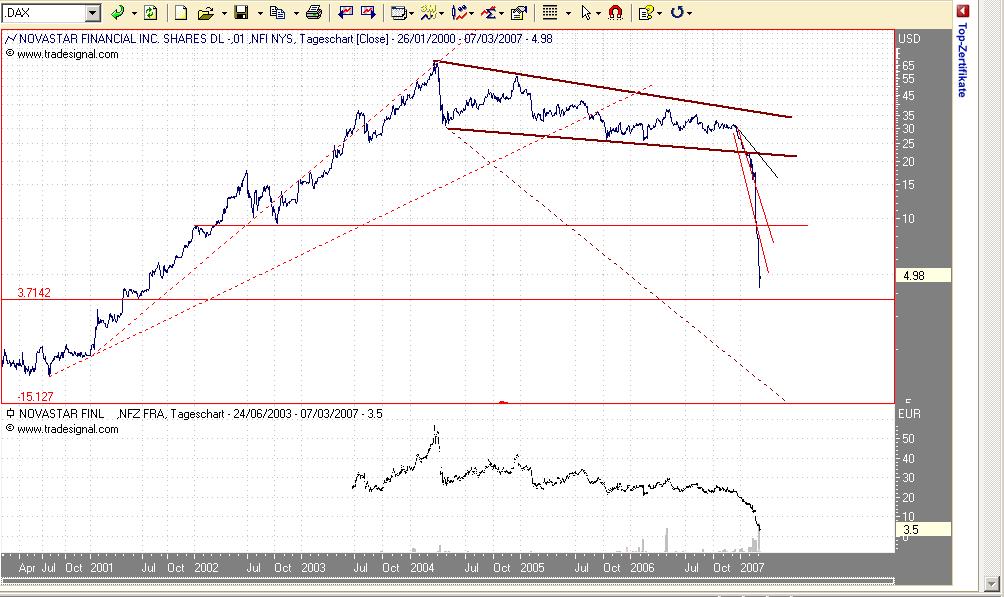Click the indicators wave icon
The height and width of the screenshot is (597, 1004).
point(428,12)
